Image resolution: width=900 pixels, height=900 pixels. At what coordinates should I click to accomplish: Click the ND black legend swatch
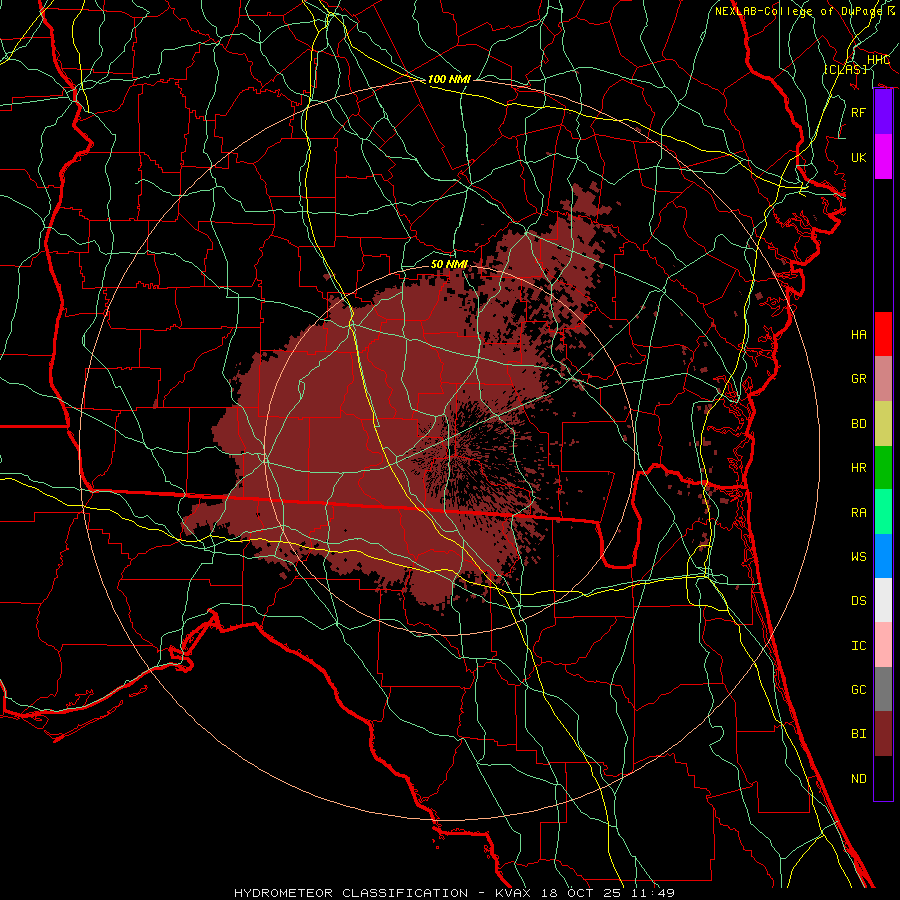pos(883,778)
